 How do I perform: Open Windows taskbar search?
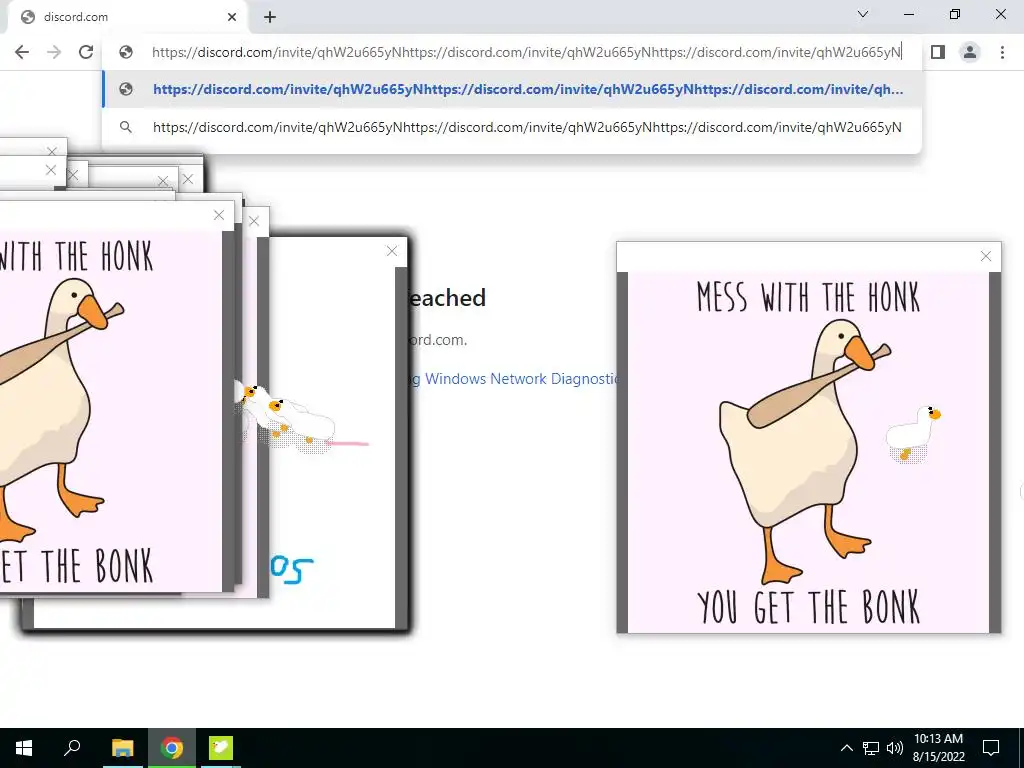72,748
